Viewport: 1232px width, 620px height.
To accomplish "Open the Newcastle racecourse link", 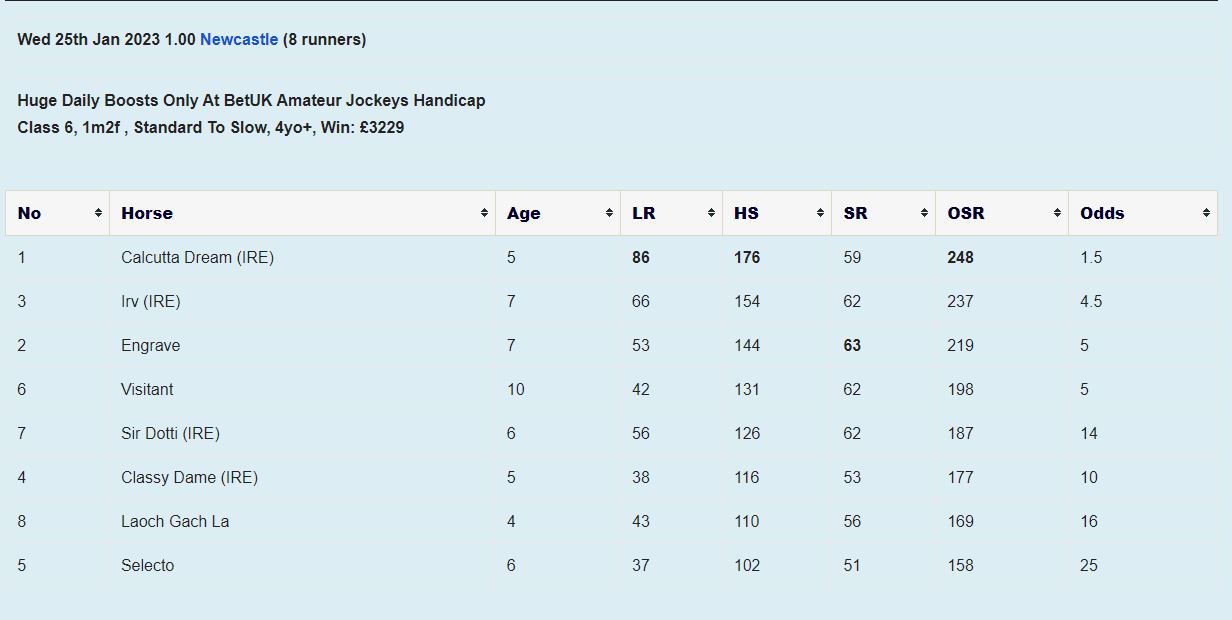I will pyautogui.click(x=239, y=40).
